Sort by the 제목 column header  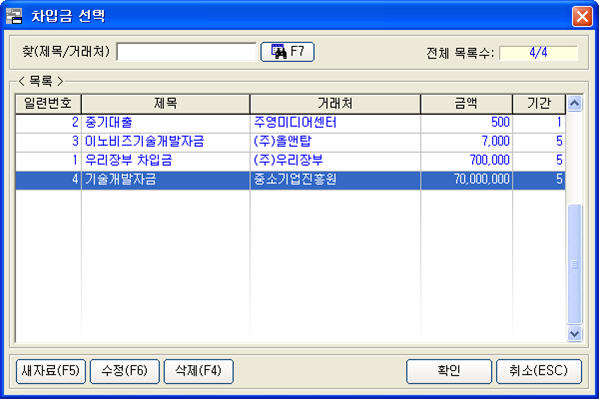pyautogui.click(x=165, y=104)
